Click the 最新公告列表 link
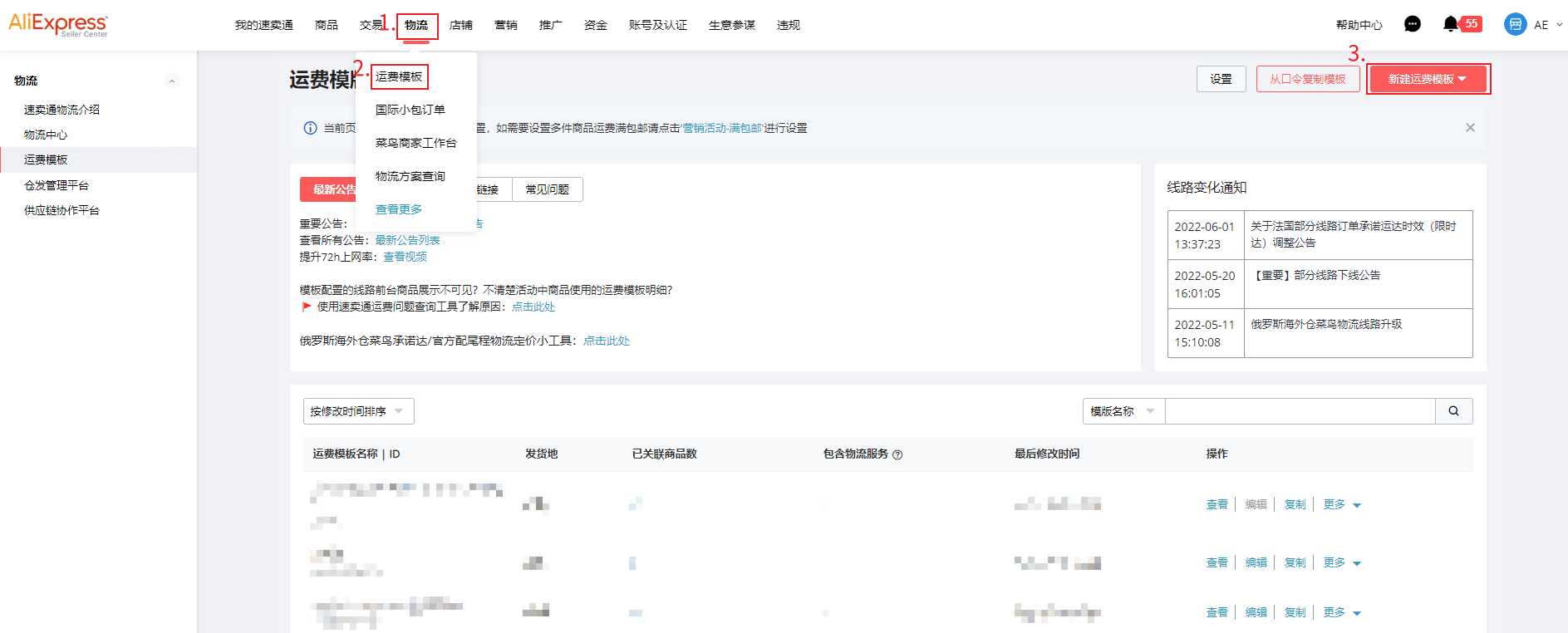The image size is (1568, 633). coord(407,240)
